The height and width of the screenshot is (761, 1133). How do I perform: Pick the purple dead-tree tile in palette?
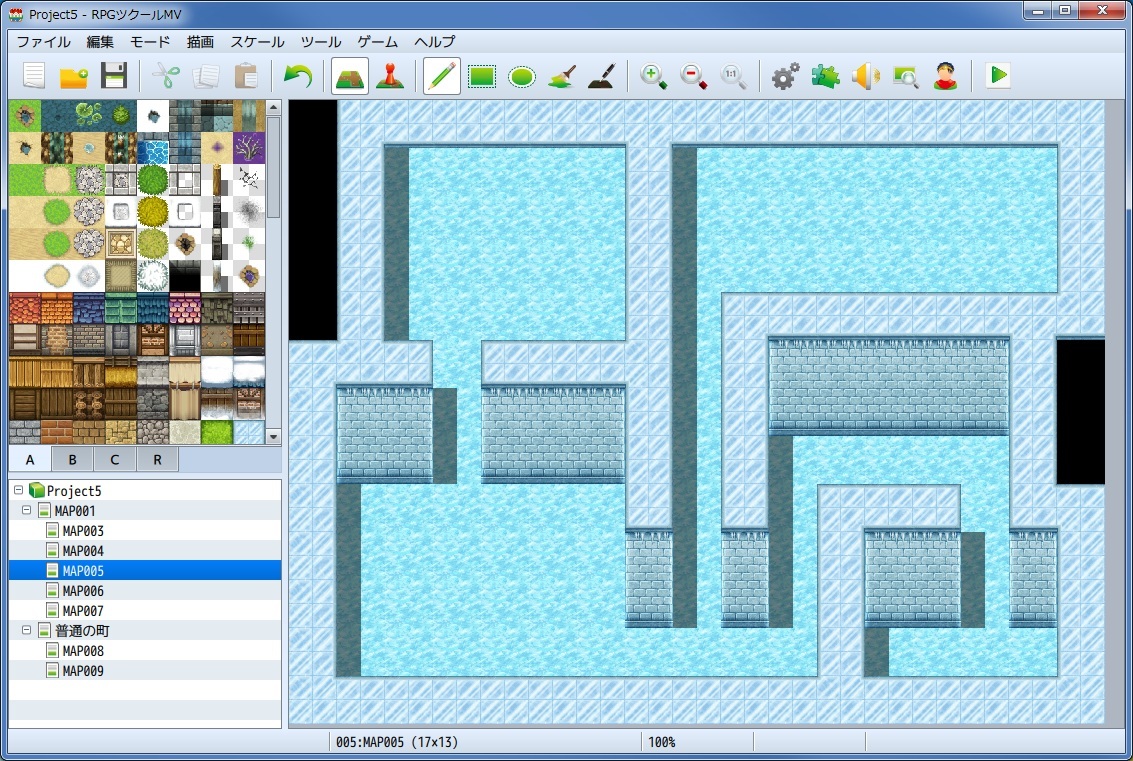click(x=249, y=148)
